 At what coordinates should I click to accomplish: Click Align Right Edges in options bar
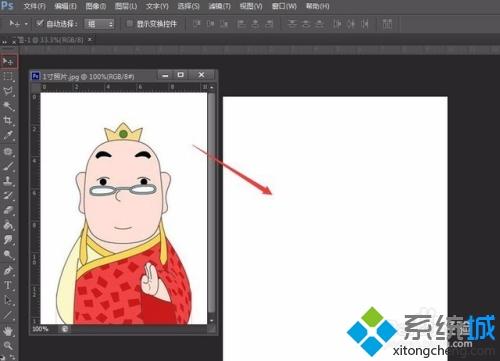tap(269, 24)
